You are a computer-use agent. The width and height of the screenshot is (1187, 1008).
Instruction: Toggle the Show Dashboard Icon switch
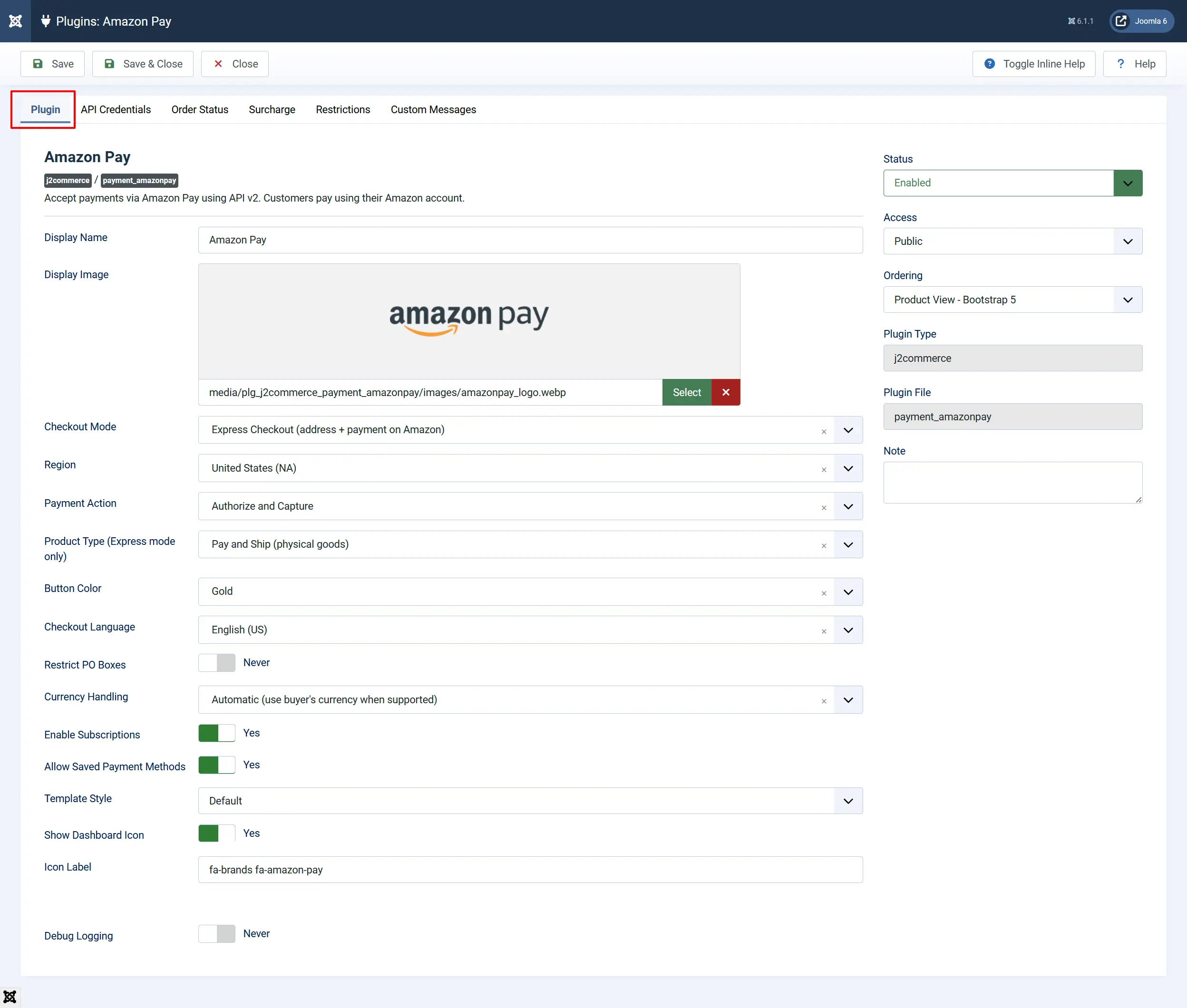coord(216,834)
